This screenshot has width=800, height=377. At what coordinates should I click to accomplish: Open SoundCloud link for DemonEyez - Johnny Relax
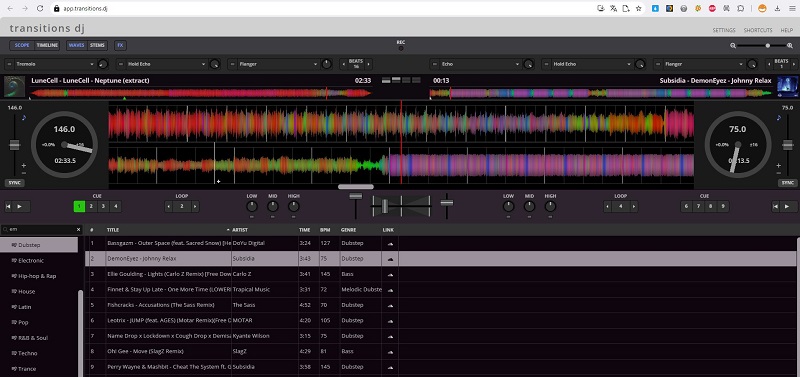(x=390, y=259)
